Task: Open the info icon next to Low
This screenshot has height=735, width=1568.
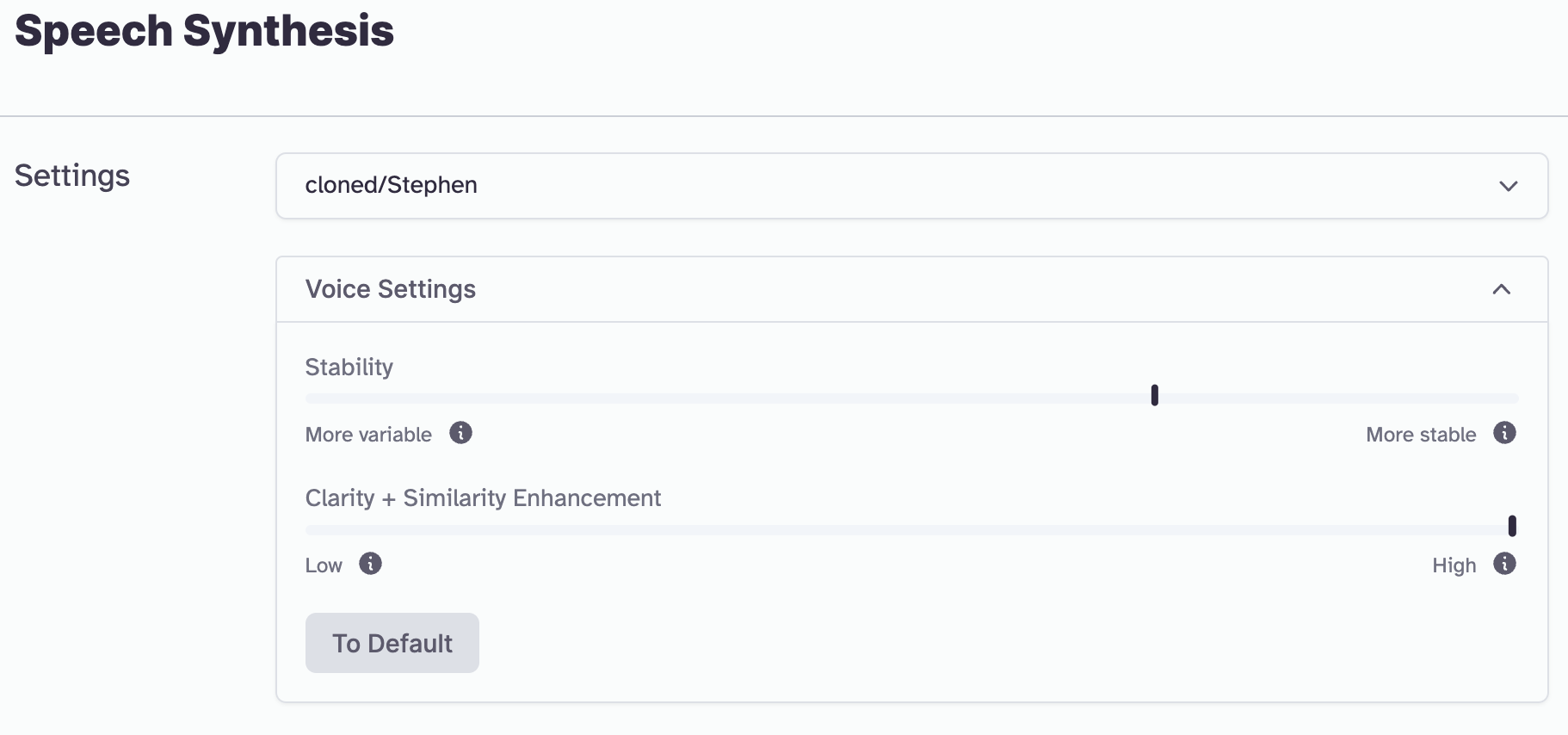Action: tap(370, 564)
